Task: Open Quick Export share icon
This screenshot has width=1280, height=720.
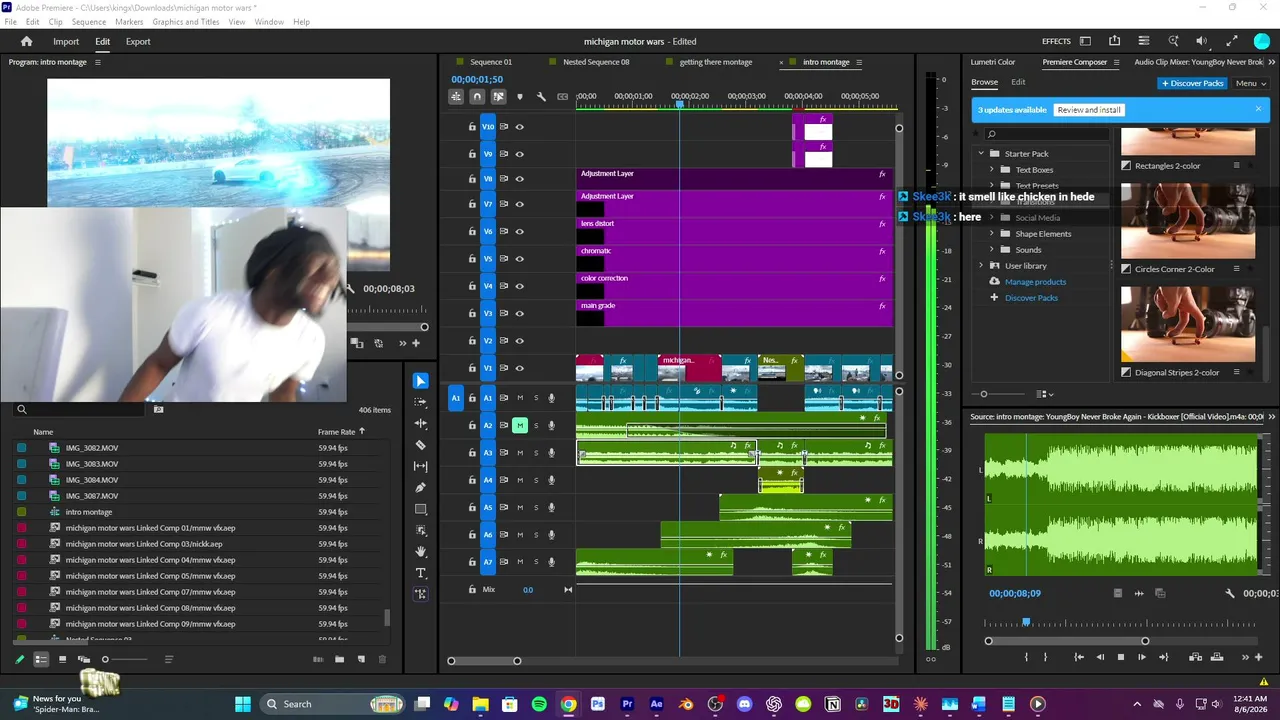Action: pyautogui.click(x=1114, y=41)
